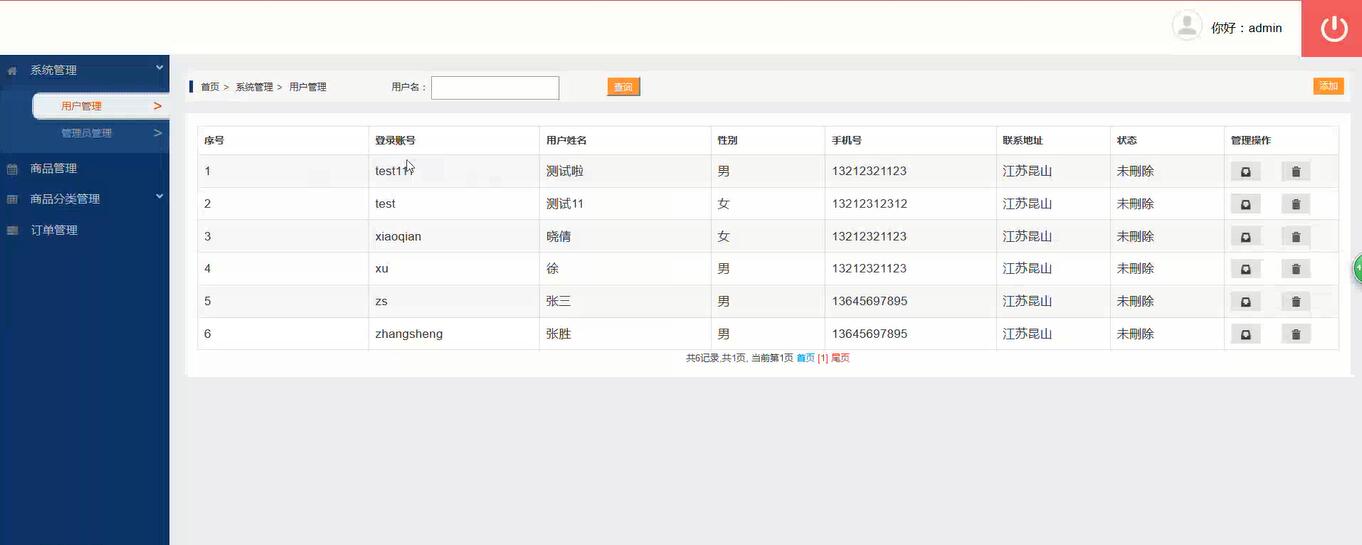Click user name cell 测试啦

tap(564, 172)
